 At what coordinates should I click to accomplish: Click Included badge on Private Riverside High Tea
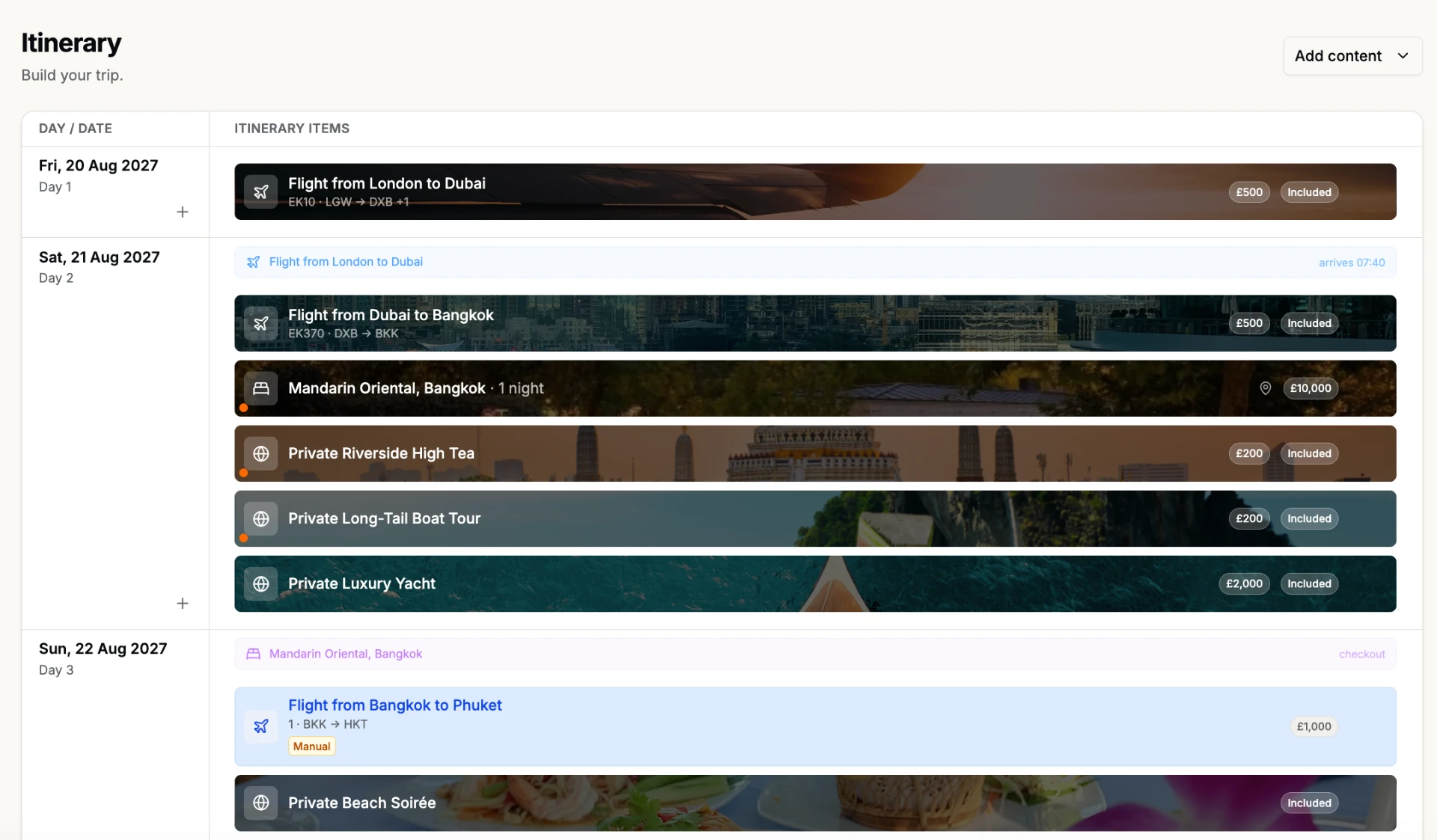click(x=1309, y=453)
